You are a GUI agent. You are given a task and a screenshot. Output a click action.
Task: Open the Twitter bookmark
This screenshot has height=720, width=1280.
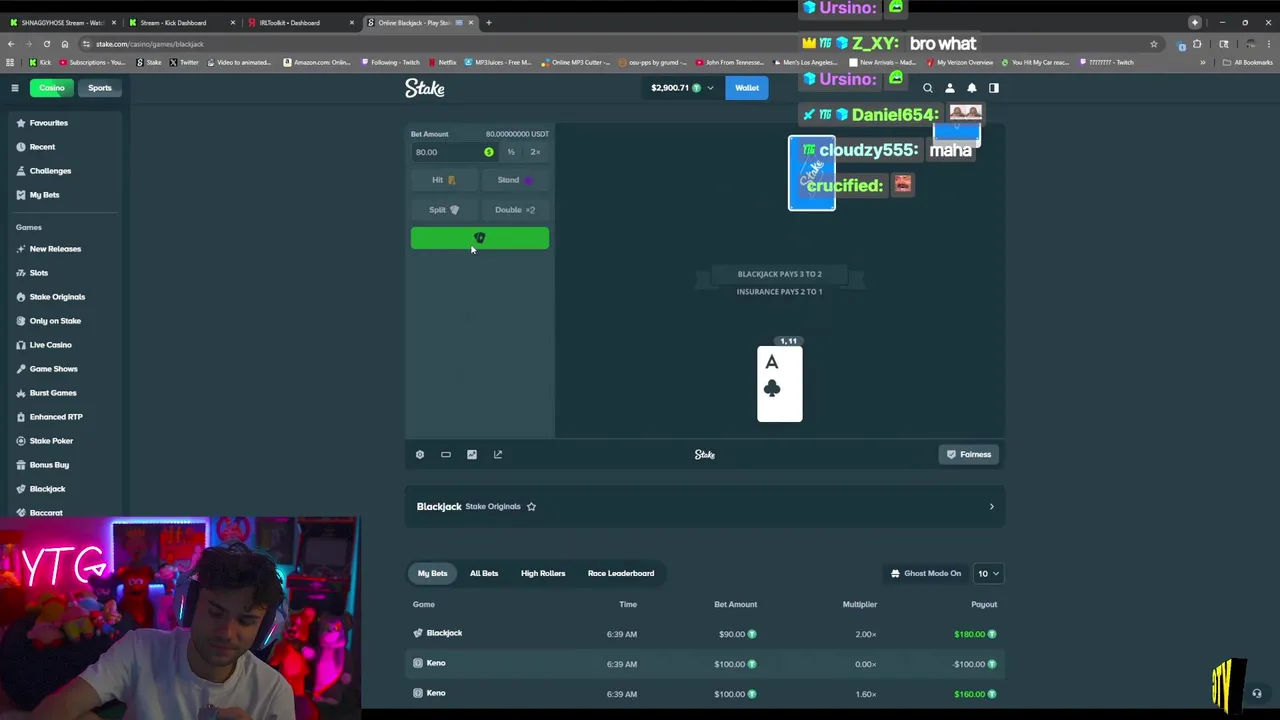tap(184, 62)
